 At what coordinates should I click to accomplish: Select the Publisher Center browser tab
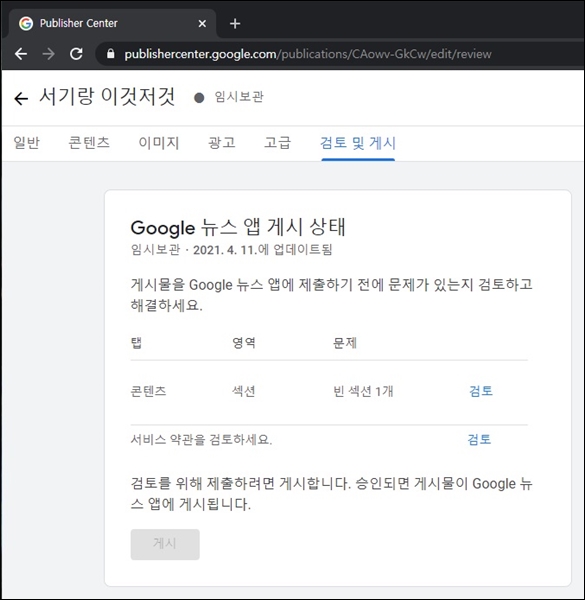coord(113,23)
